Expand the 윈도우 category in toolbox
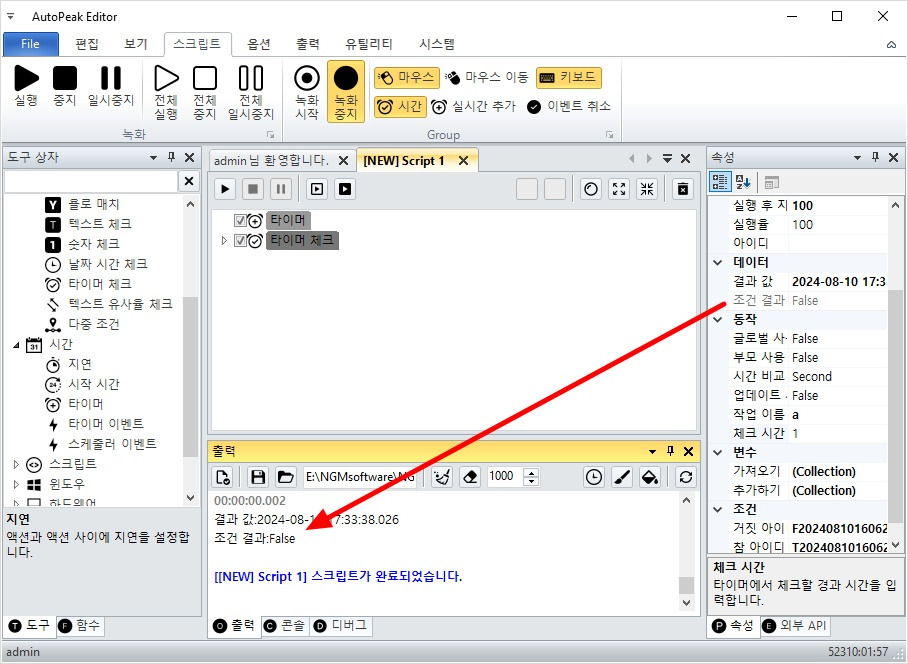The image size is (908, 664). pos(16,484)
